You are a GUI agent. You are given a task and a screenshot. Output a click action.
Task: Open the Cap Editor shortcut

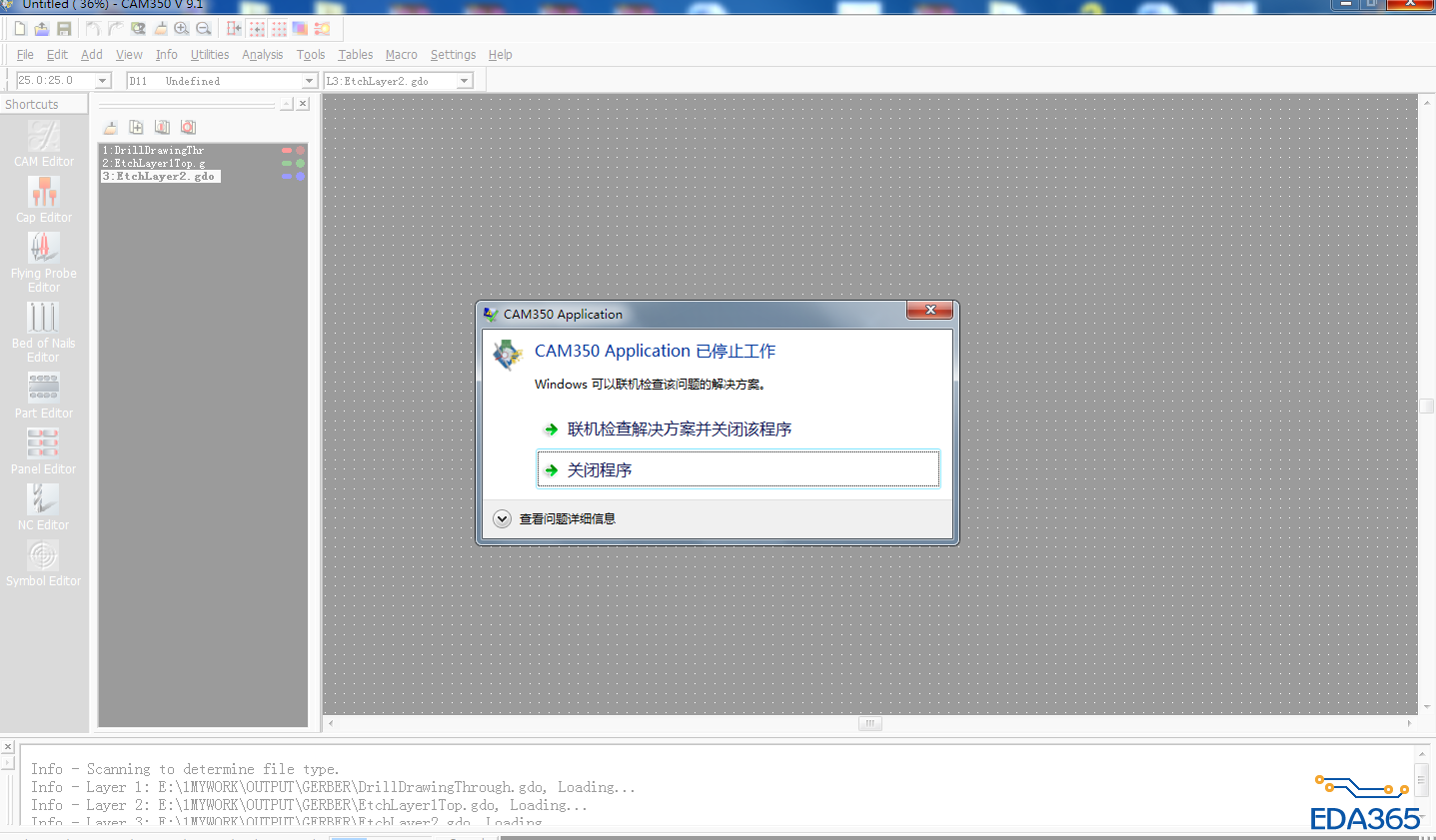tap(44, 200)
